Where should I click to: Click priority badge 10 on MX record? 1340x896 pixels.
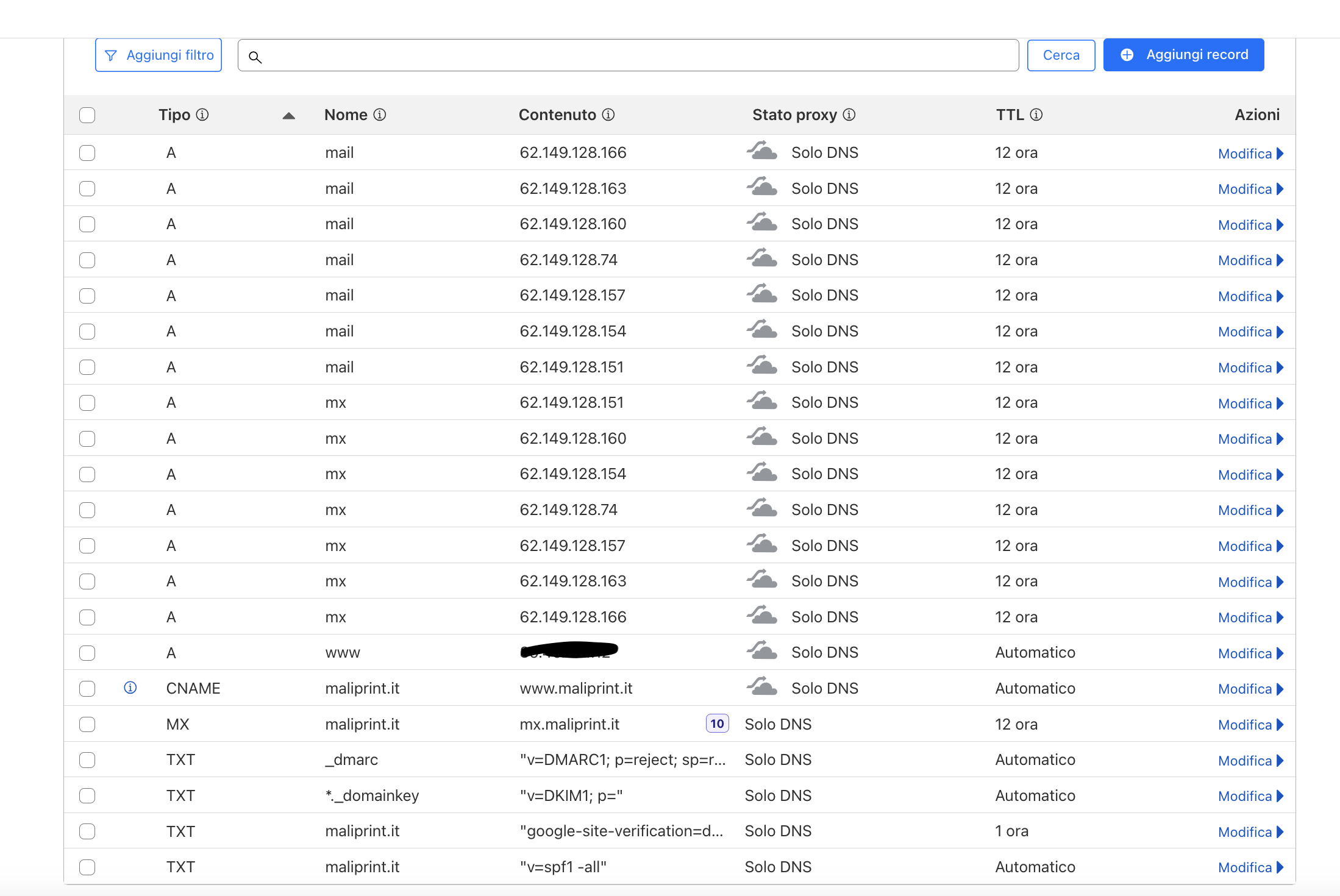click(x=717, y=724)
